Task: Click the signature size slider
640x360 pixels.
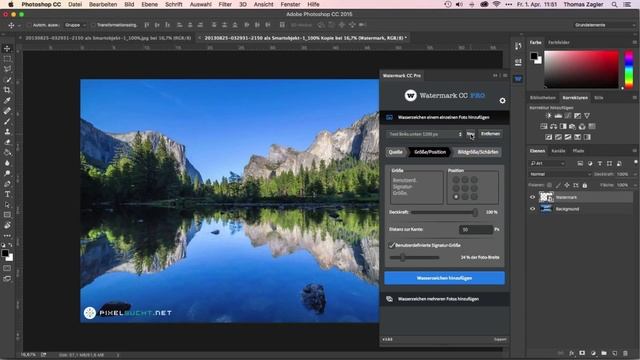Action: pos(414,258)
